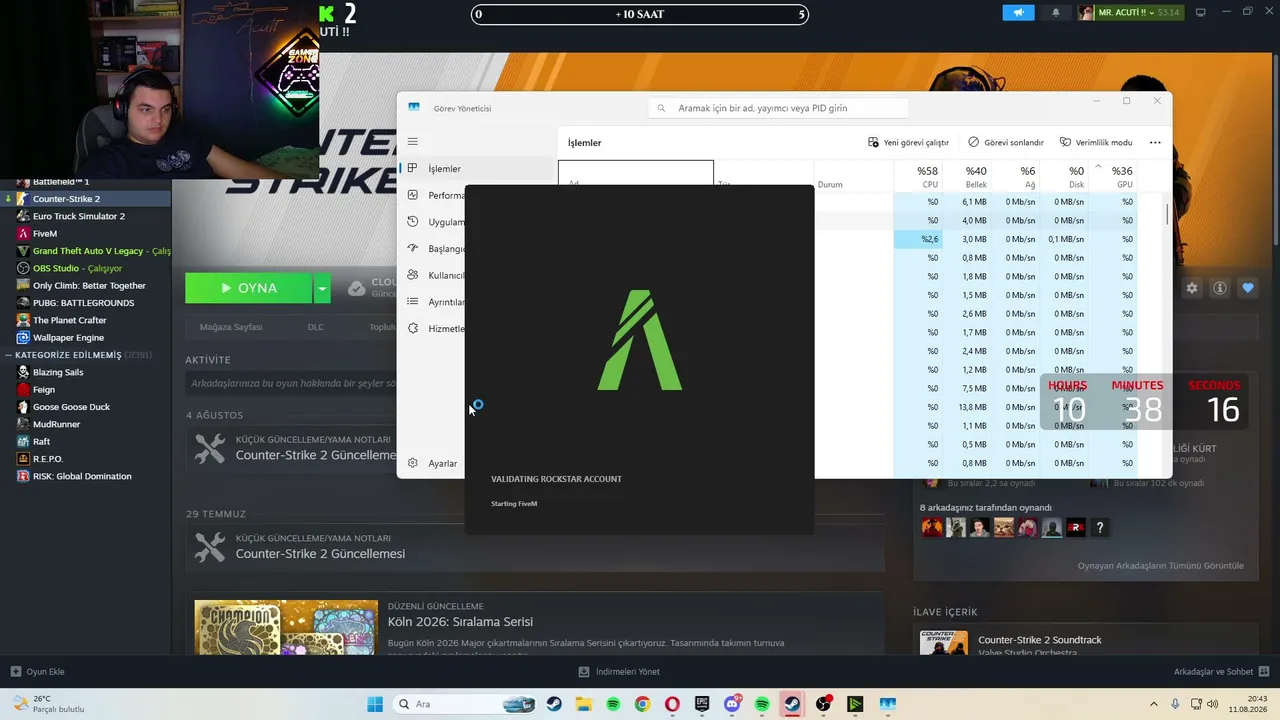Open Steam notifications bell

(1056, 13)
